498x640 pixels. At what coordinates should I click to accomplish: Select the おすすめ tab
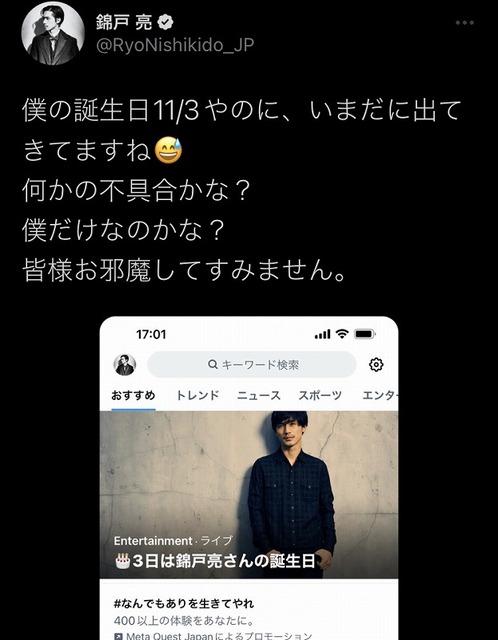click(x=133, y=396)
